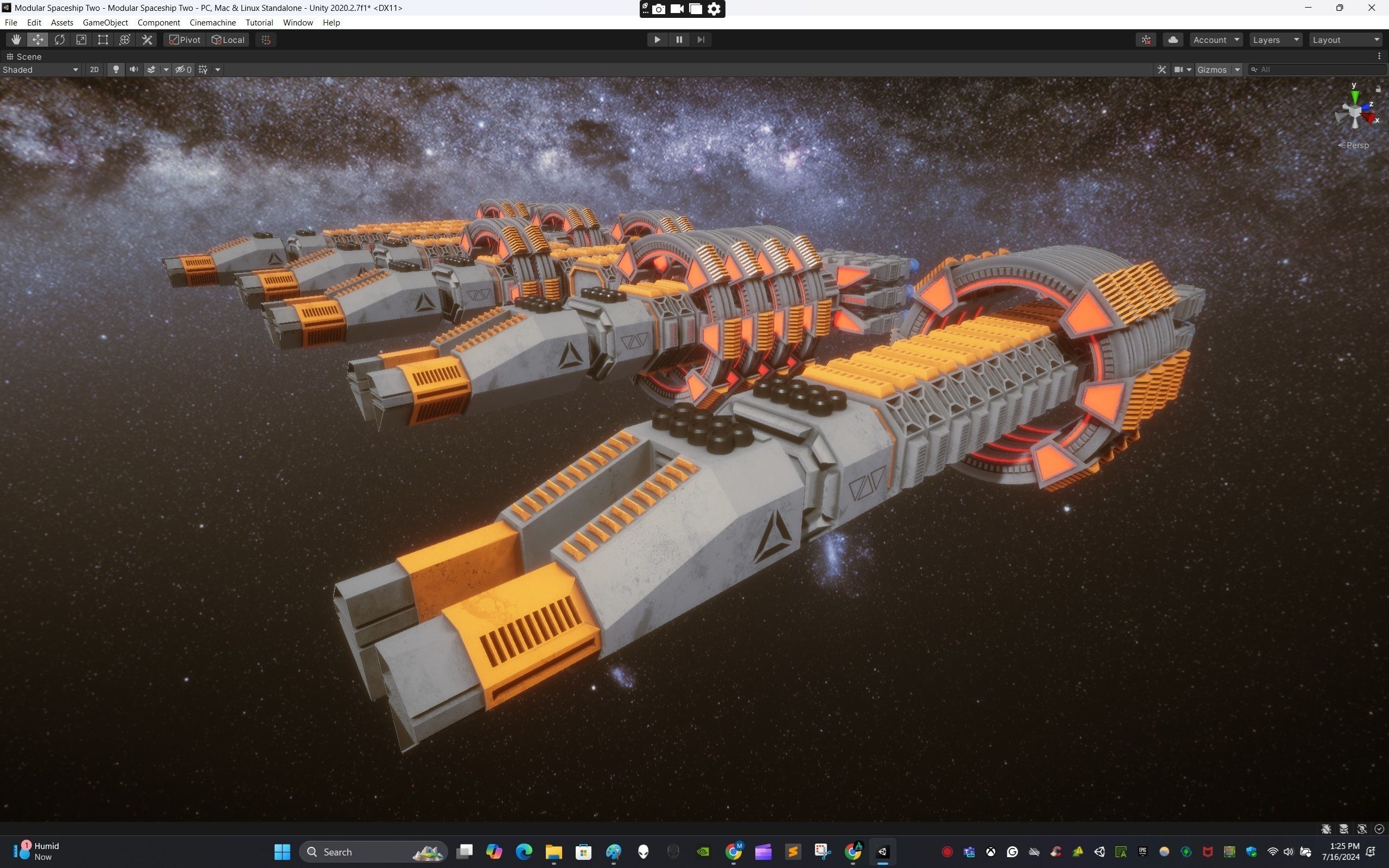Open Microsoft Edge from taskbar
The width and height of the screenshot is (1389, 868).
[524, 852]
